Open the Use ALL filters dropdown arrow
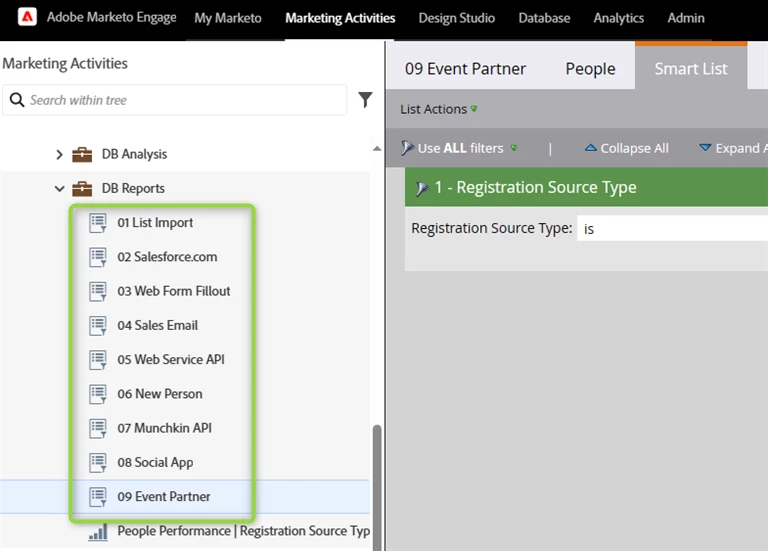 514,148
